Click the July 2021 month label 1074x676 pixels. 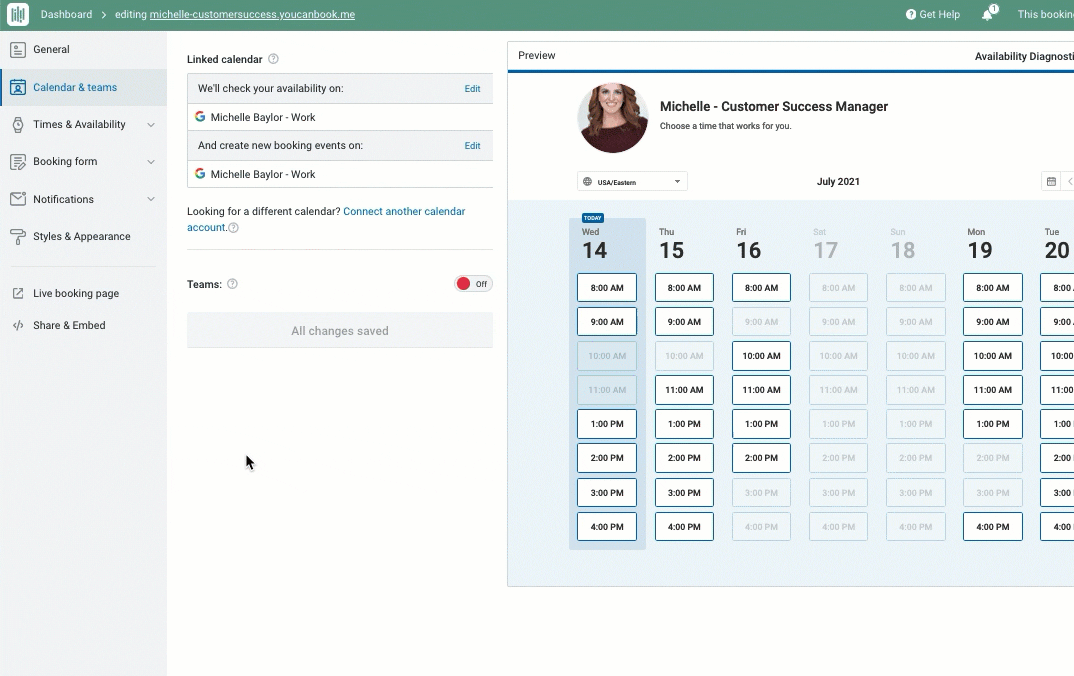tap(838, 181)
